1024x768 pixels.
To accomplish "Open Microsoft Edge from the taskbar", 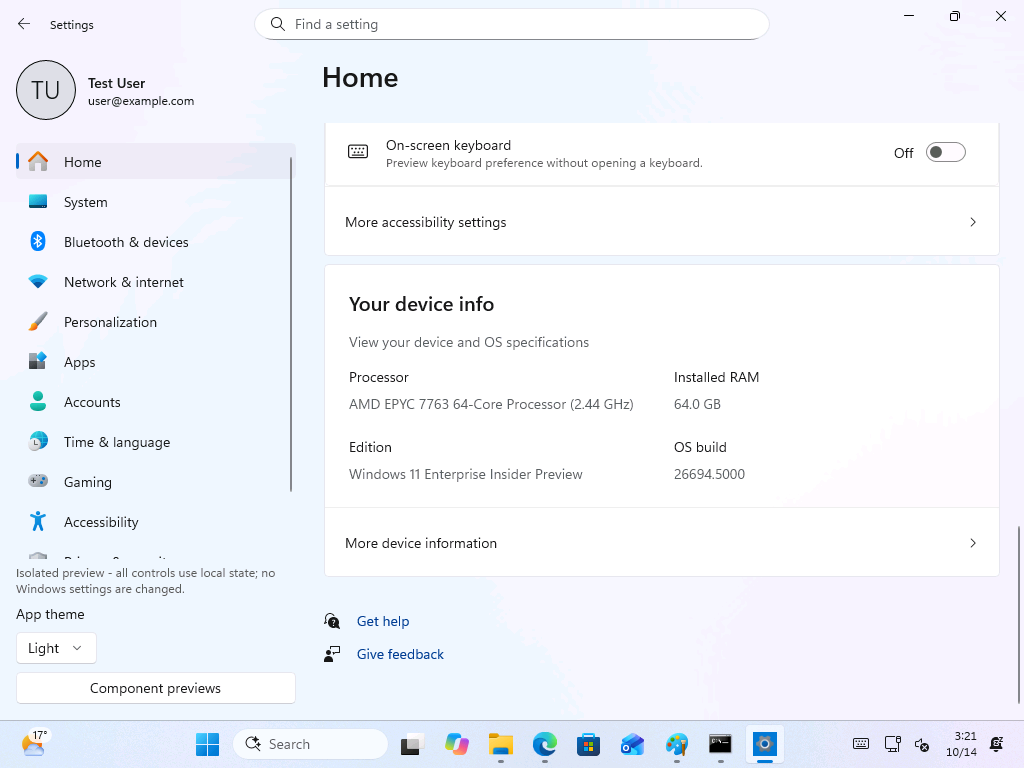I will click(x=545, y=744).
